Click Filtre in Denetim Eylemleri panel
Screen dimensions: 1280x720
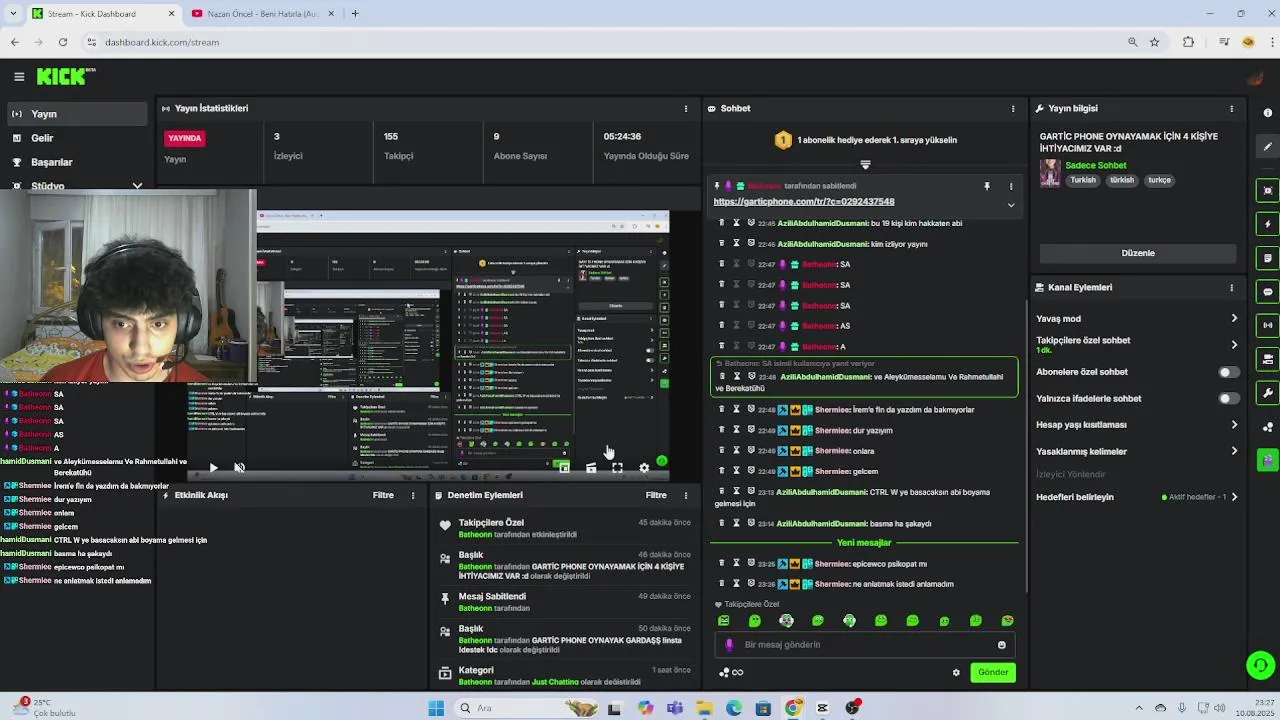[x=656, y=495]
